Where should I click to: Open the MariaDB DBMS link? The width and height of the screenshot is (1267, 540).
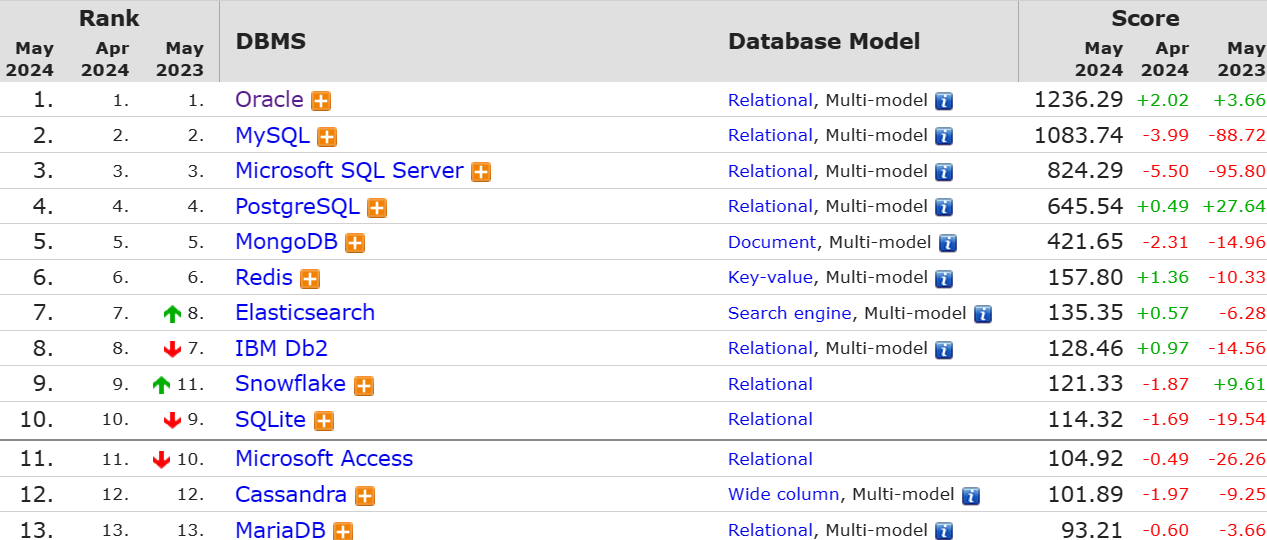280,530
